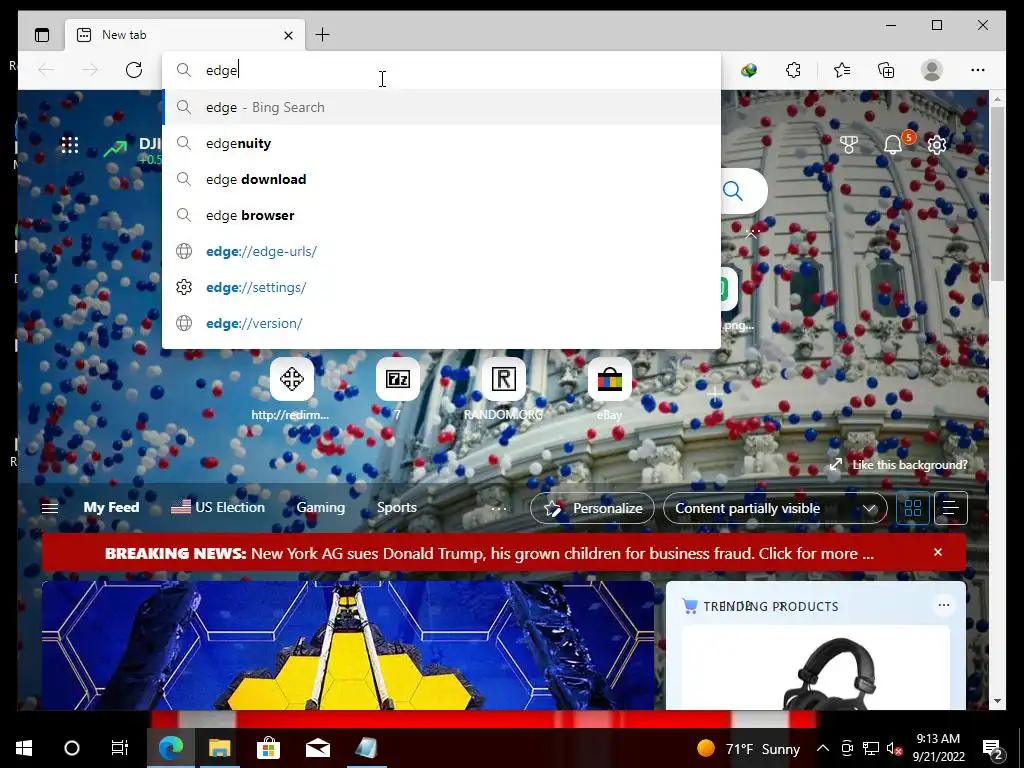The image size is (1024, 768).
Task: Click the scrollbar down arrow
Action: [x=997, y=701]
